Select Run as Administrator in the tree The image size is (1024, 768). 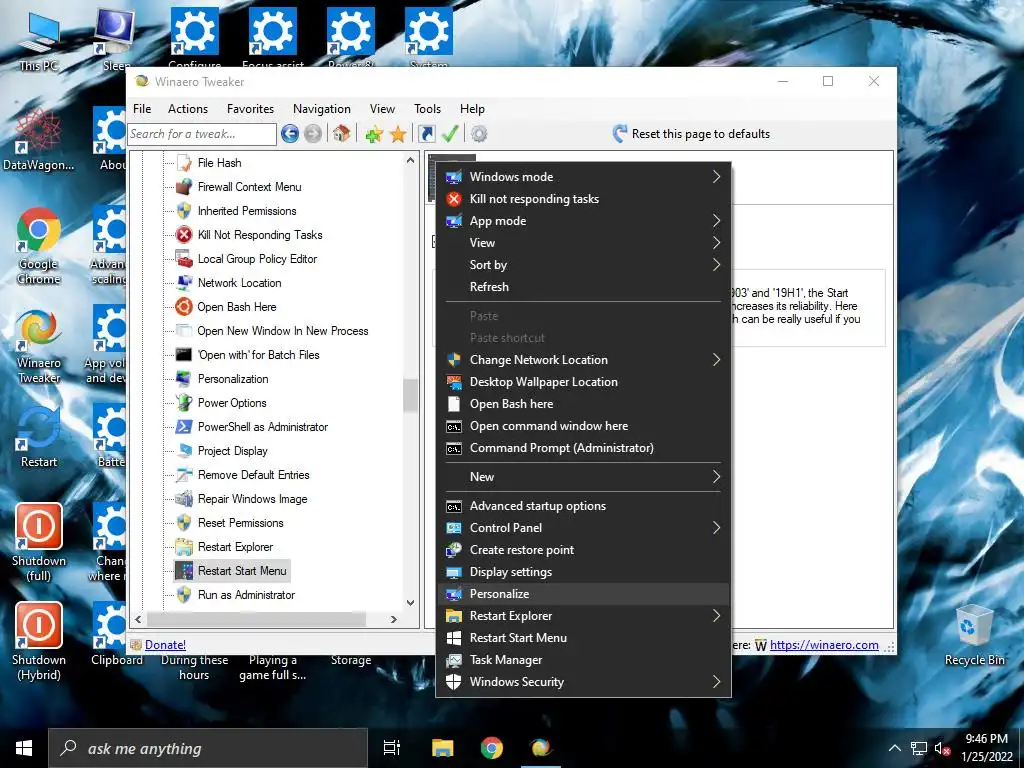pos(246,595)
